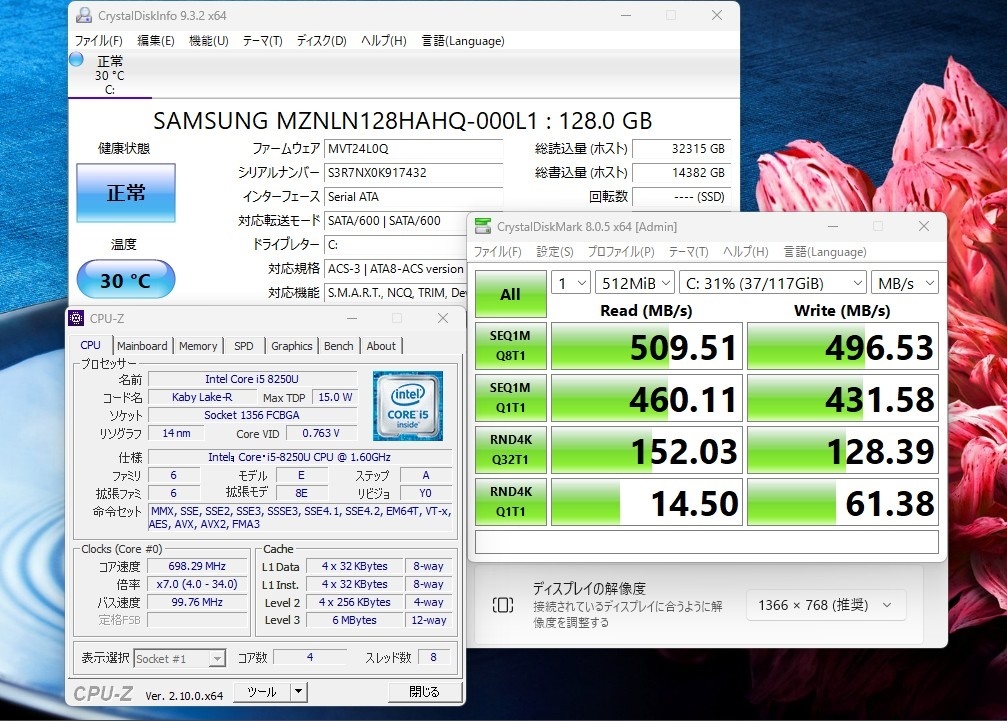The image size is (1007, 721).
Task: Click the ツール button in CPU-Z
Action: pos(261,691)
